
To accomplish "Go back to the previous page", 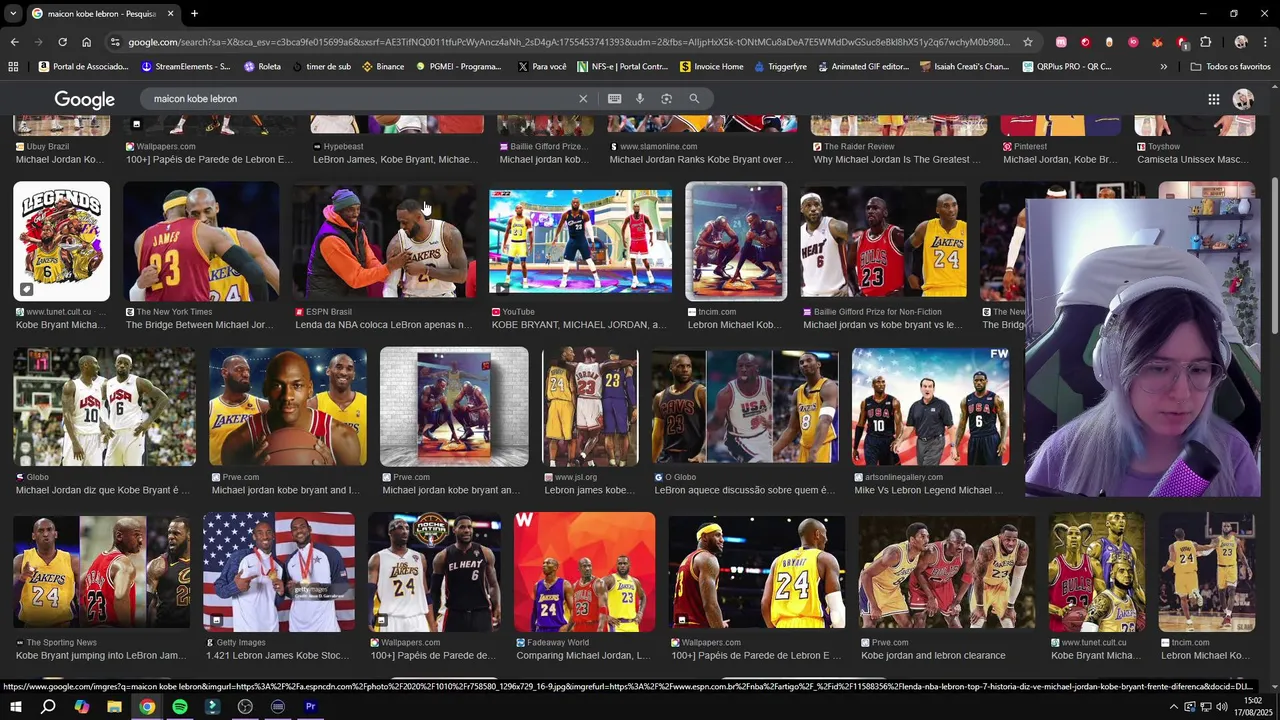I will (x=14, y=42).
